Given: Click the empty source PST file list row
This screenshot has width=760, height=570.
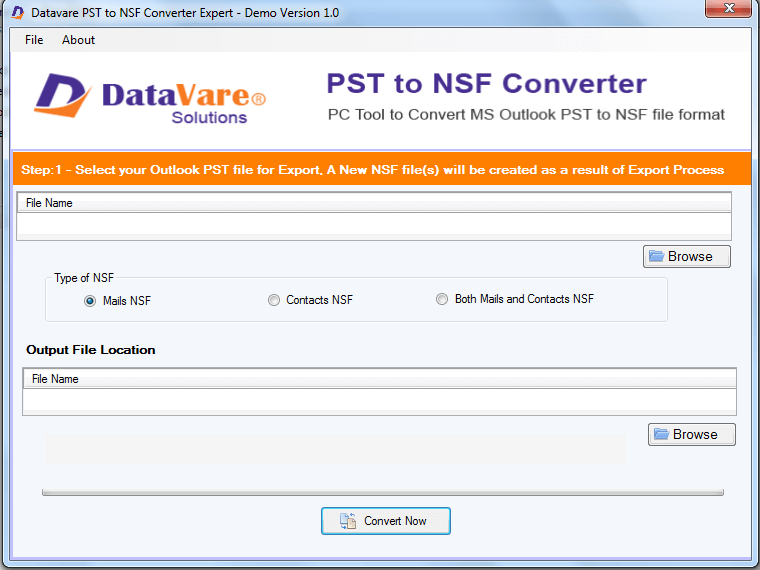Looking at the screenshot, I should 374,224.
